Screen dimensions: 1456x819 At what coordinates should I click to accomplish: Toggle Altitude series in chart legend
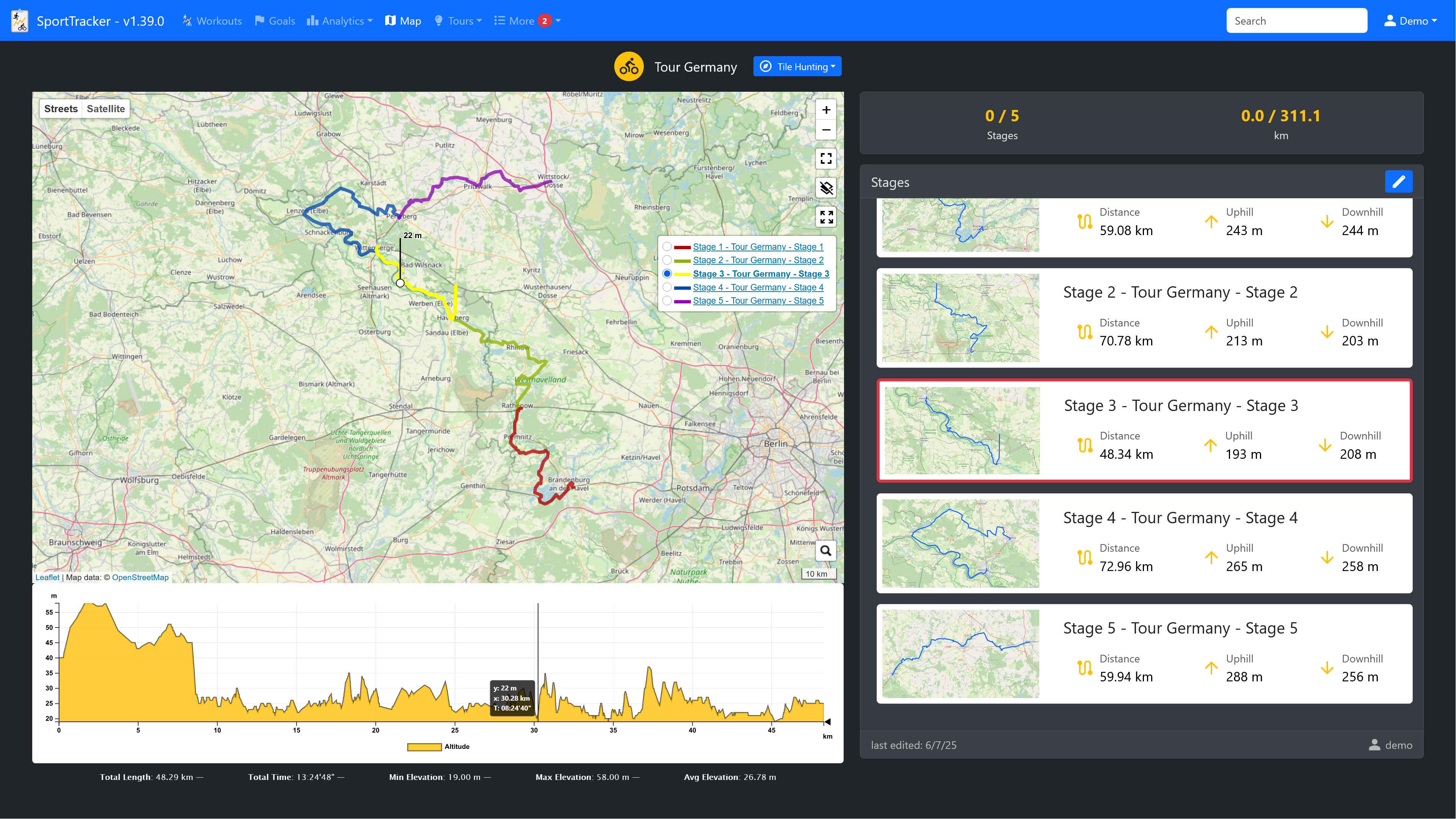pyautogui.click(x=438, y=747)
